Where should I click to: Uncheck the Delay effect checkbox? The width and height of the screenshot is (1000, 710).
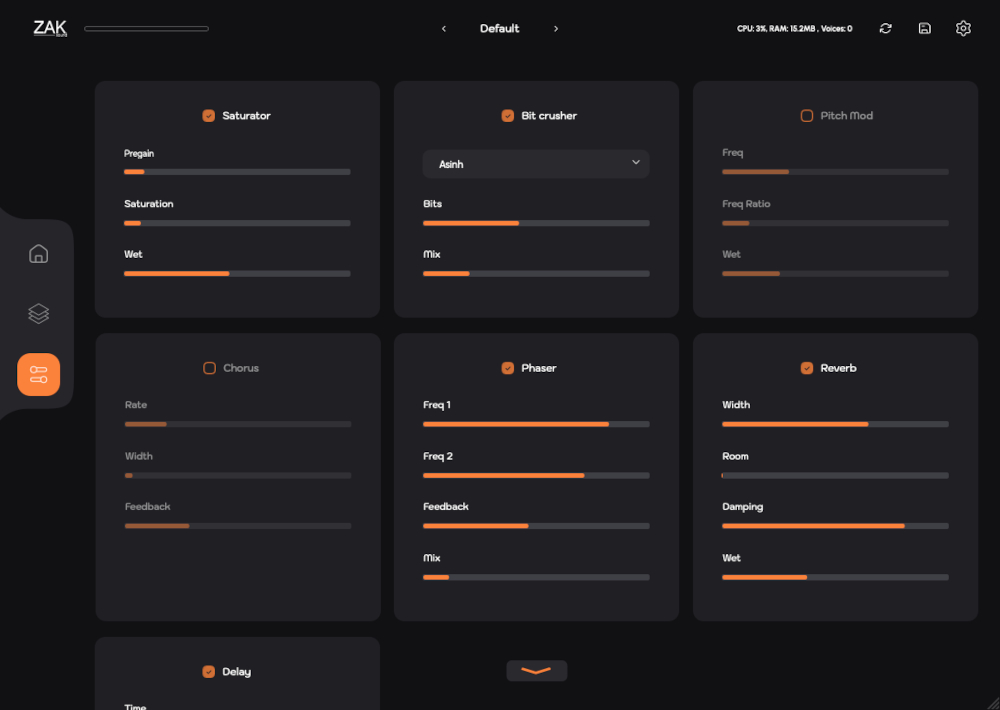[209, 672]
